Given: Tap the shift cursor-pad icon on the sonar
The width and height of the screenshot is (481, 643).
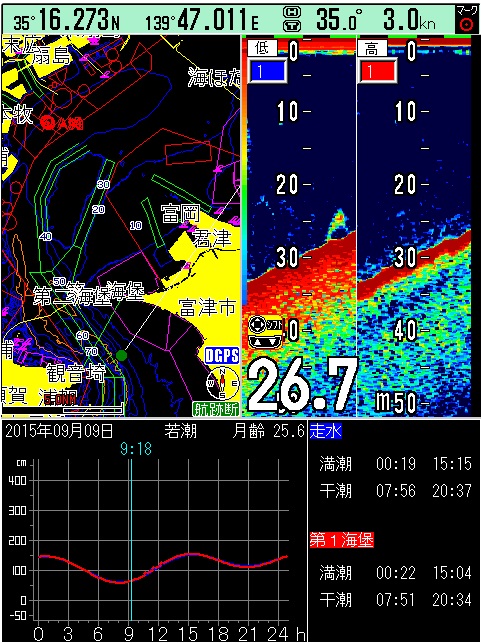Looking at the screenshot, I should (x=265, y=332).
